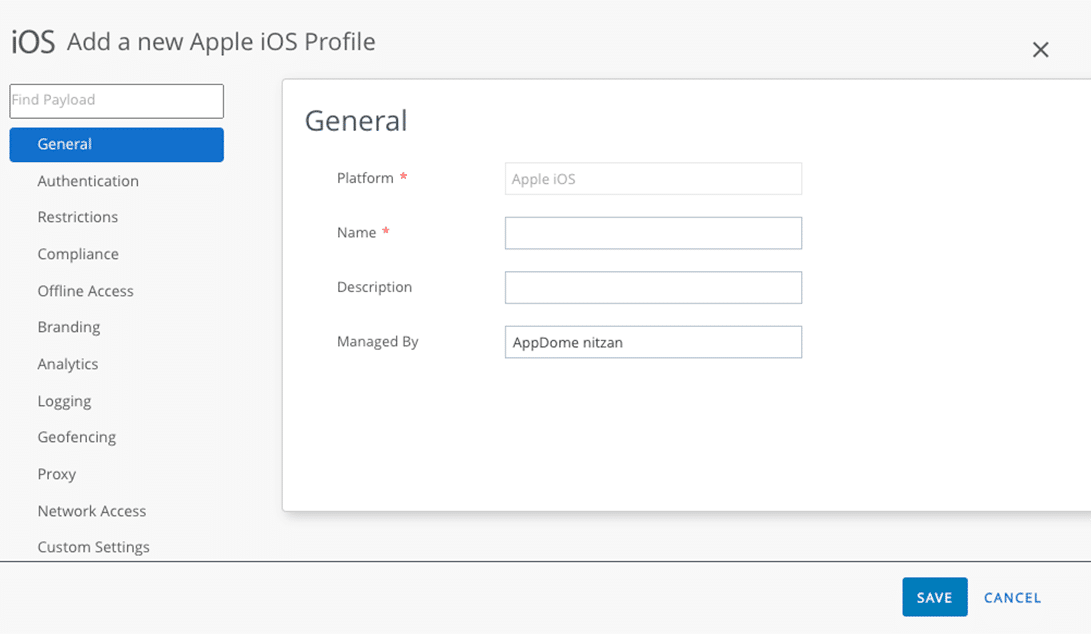Screen dimensions: 1091x634
Task: Click the Managed By field
Action: 653,342
